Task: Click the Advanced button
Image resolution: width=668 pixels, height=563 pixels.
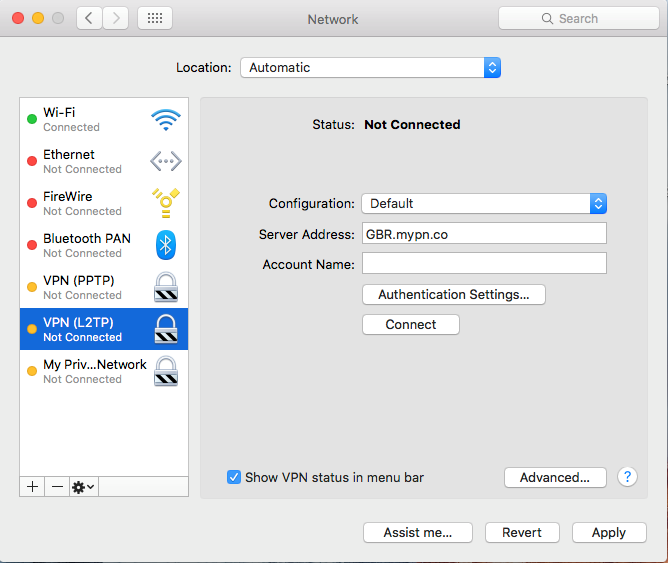Action: (x=555, y=477)
